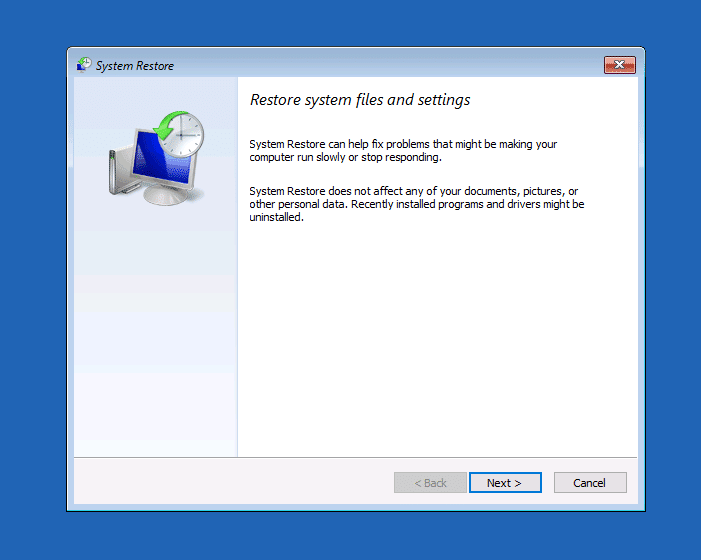Screen dimensions: 701x560
Task: Click the vertical divider beside the left panel
Action: (237, 300)
